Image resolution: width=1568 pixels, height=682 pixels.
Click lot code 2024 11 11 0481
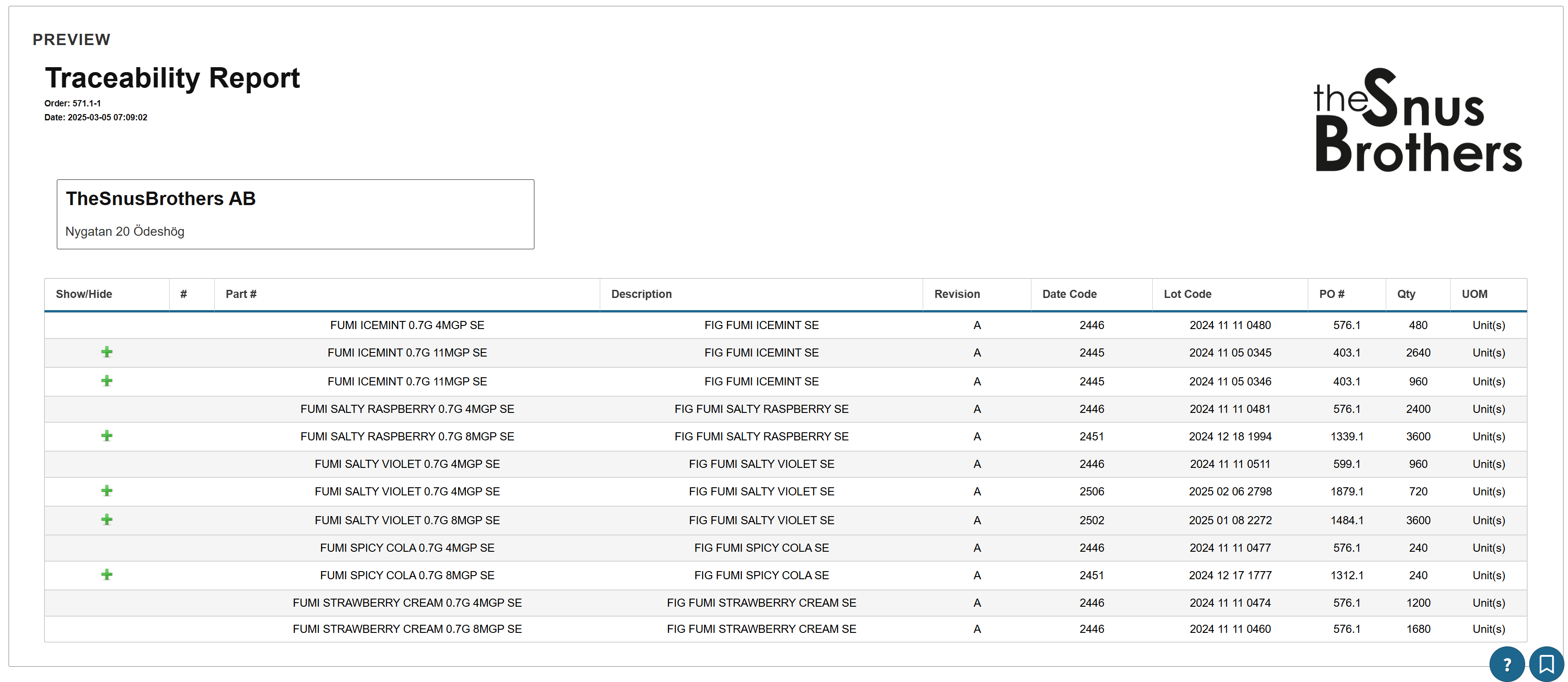tap(1230, 409)
